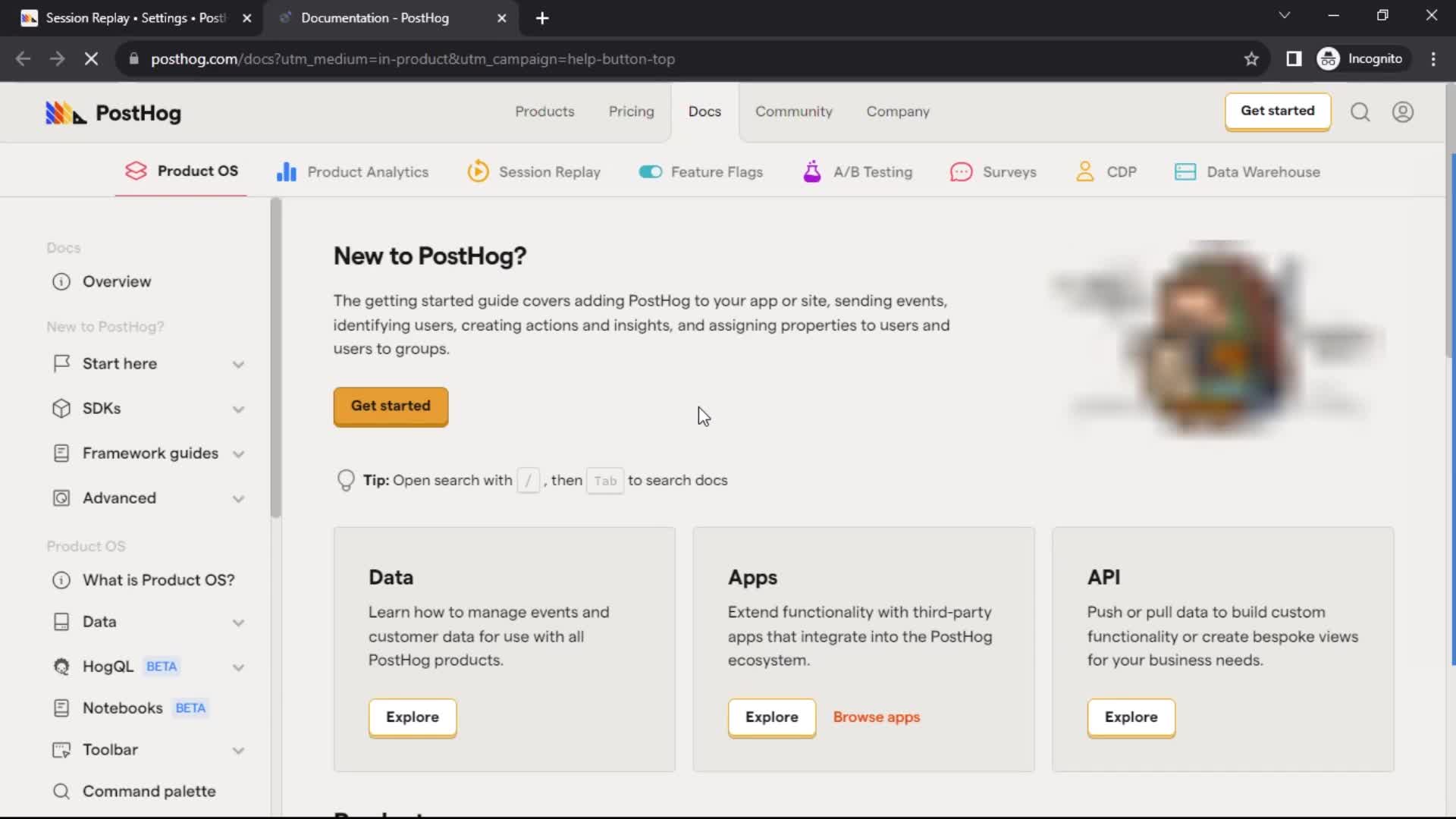Open the user account icon
The width and height of the screenshot is (1456, 819).
pos(1402,112)
